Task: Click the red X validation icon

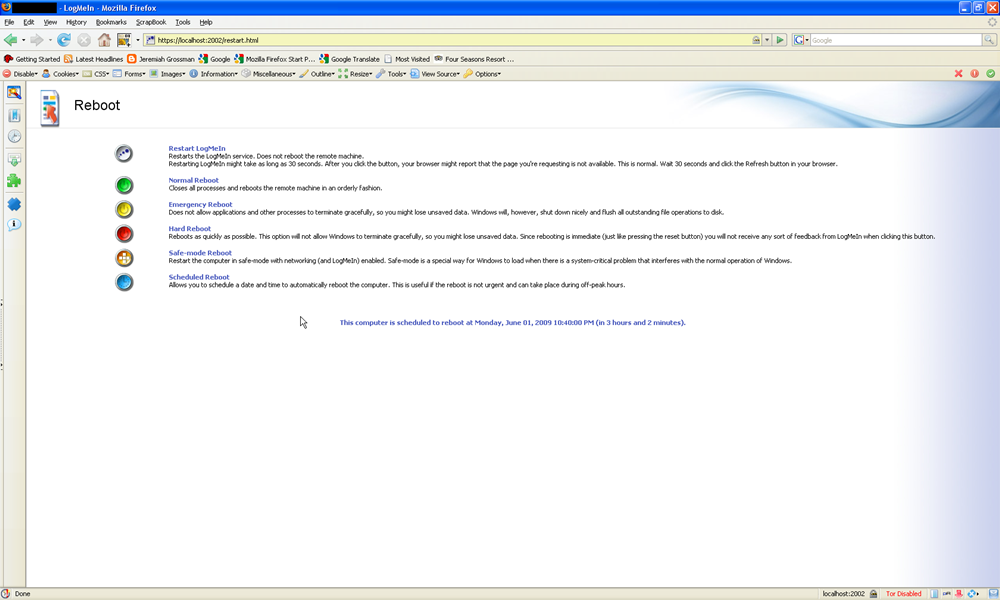Action: pos(958,74)
